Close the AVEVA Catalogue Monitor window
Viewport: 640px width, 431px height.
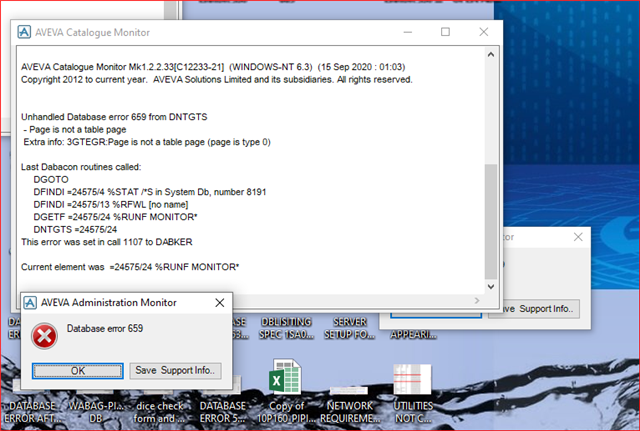pos(484,32)
